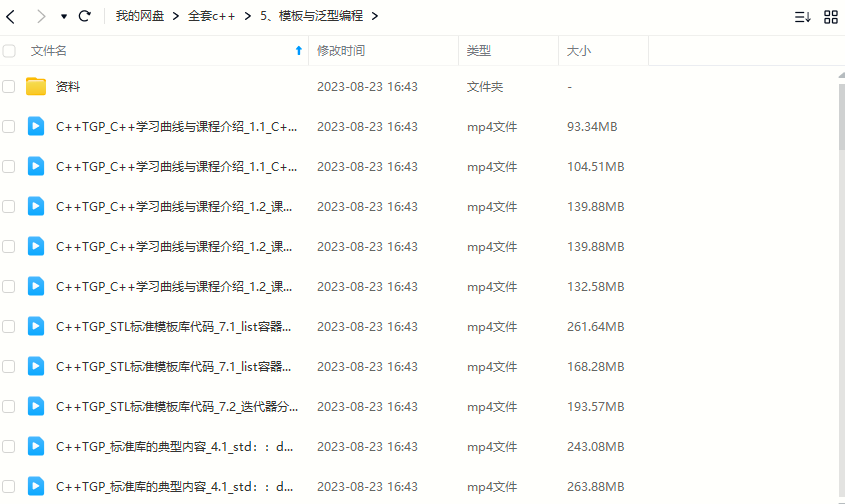Sort by the 修改时间 column header
This screenshot has height=504, width=845.
341,50
